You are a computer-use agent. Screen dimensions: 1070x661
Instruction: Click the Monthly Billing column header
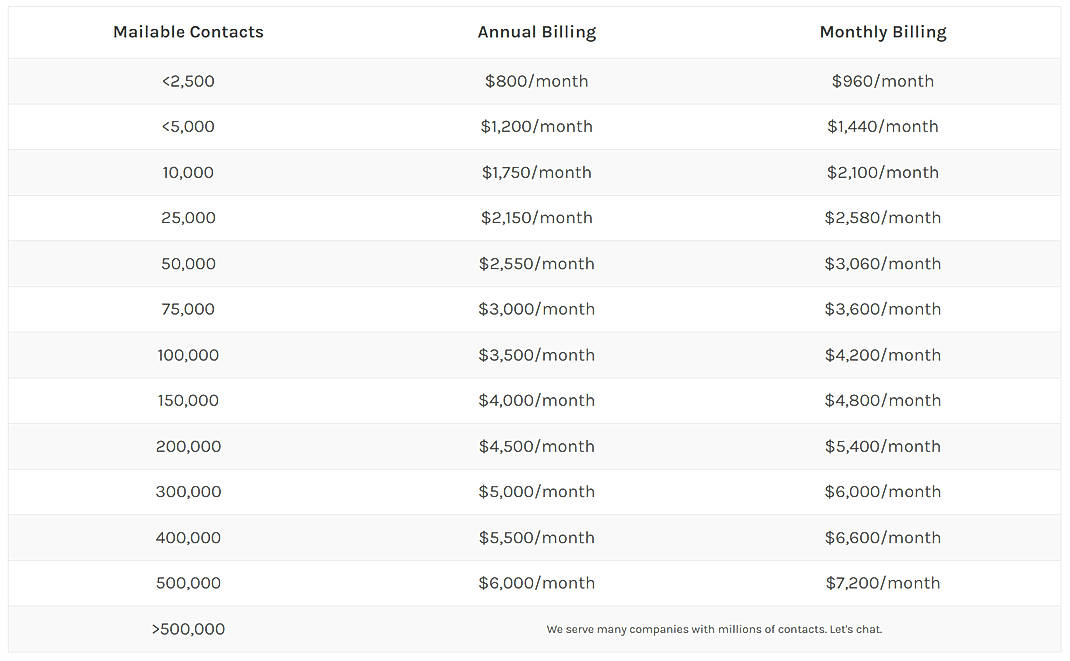[882, 32]
